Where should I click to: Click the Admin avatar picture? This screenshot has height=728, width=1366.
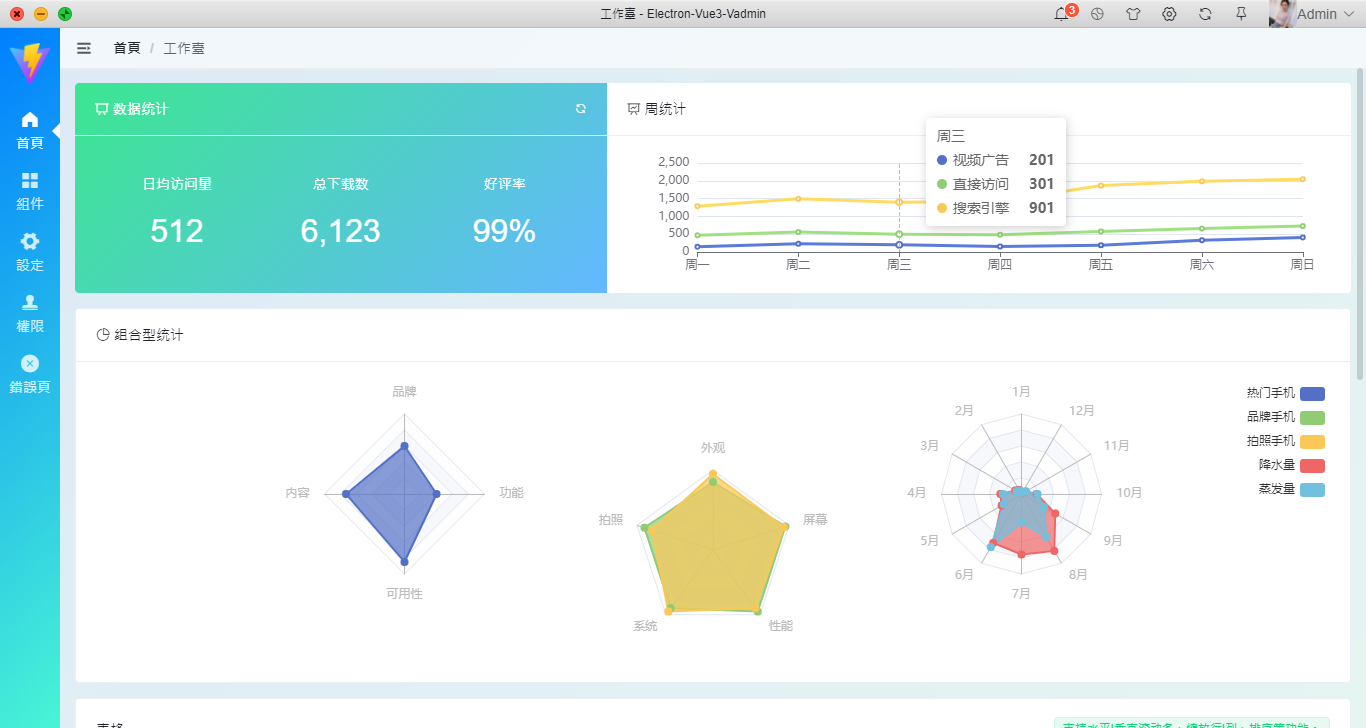(x=1282, y=14)
